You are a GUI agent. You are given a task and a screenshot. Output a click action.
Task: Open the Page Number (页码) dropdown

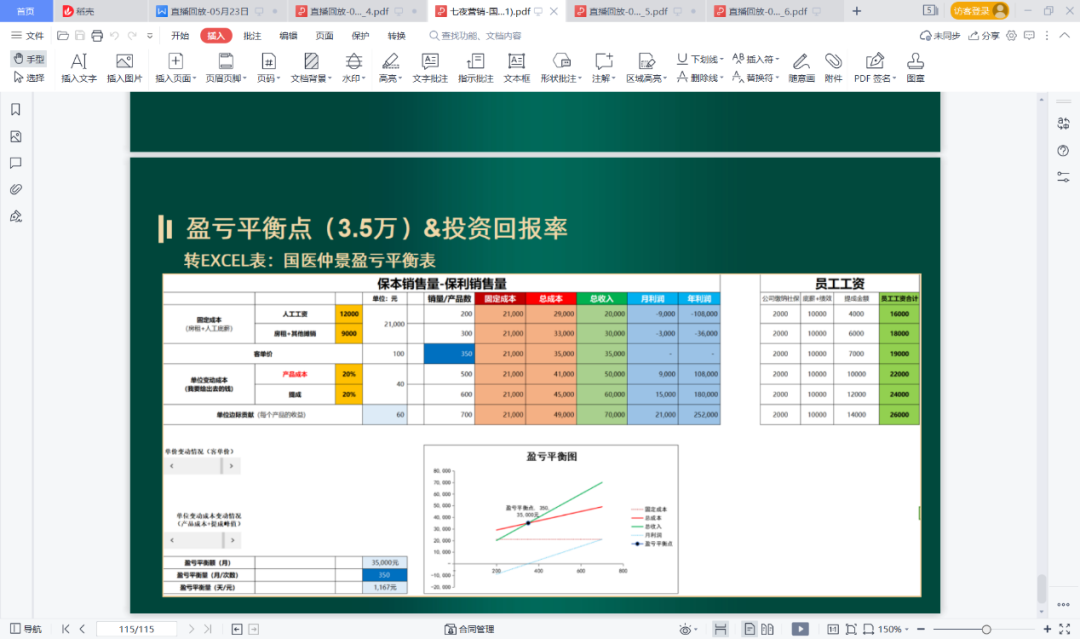pyautogui.click(x=269, y=68)
